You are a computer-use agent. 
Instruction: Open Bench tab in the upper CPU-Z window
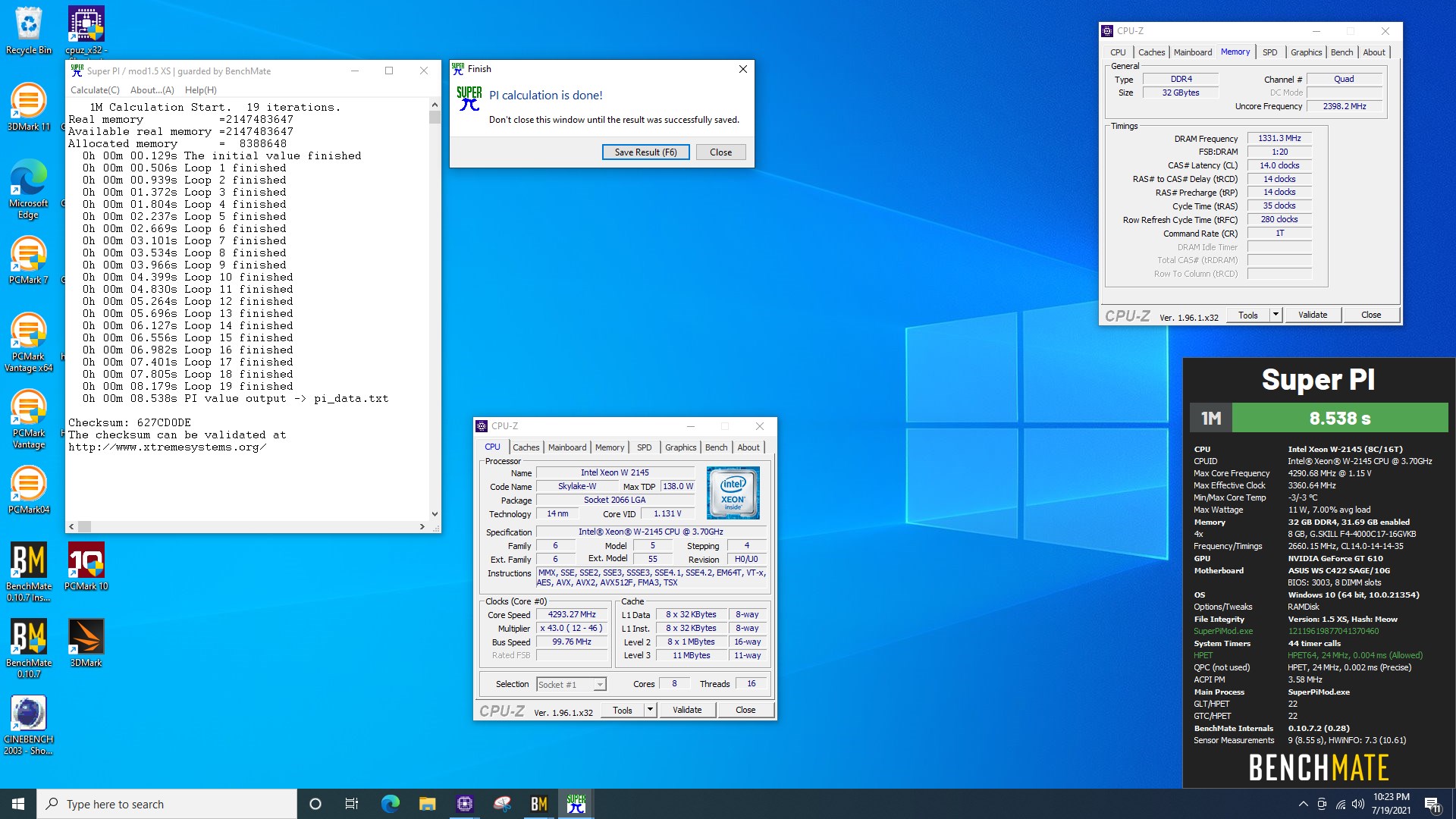(x=1341, y=52)
